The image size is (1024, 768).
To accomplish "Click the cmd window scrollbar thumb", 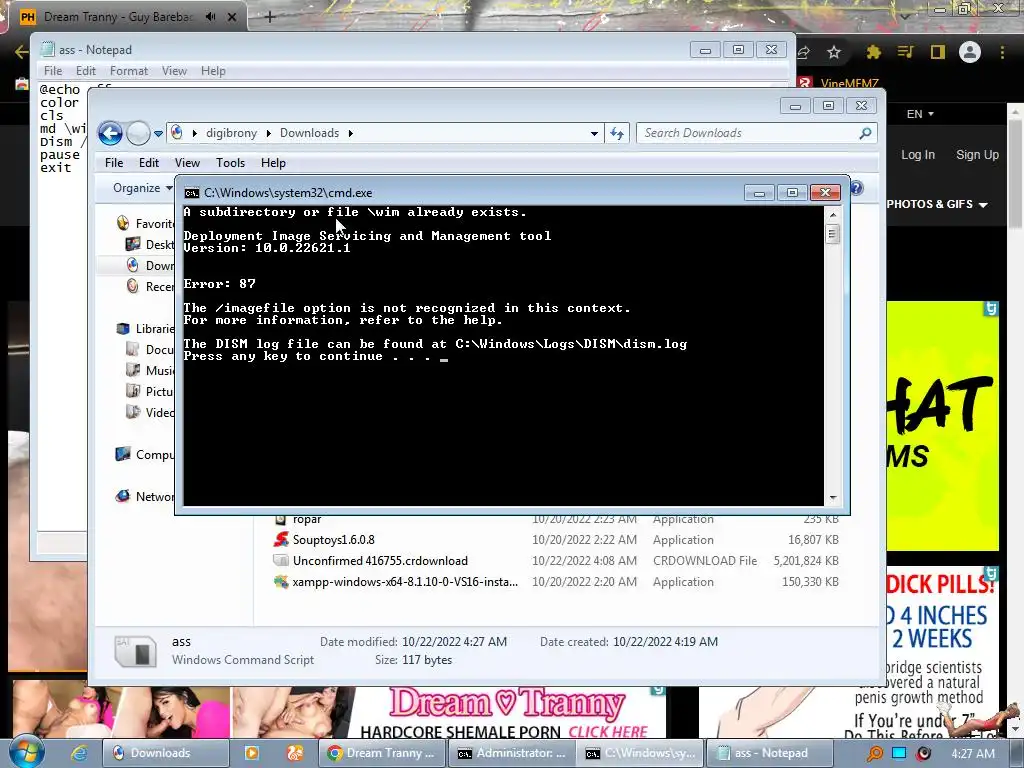I will pyautogui.click(x=833, y=234).
